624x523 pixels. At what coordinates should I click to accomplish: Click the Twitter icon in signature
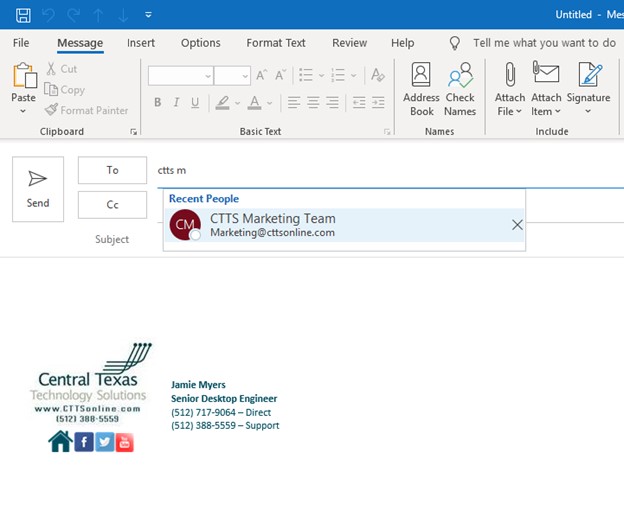click(104, 441)
